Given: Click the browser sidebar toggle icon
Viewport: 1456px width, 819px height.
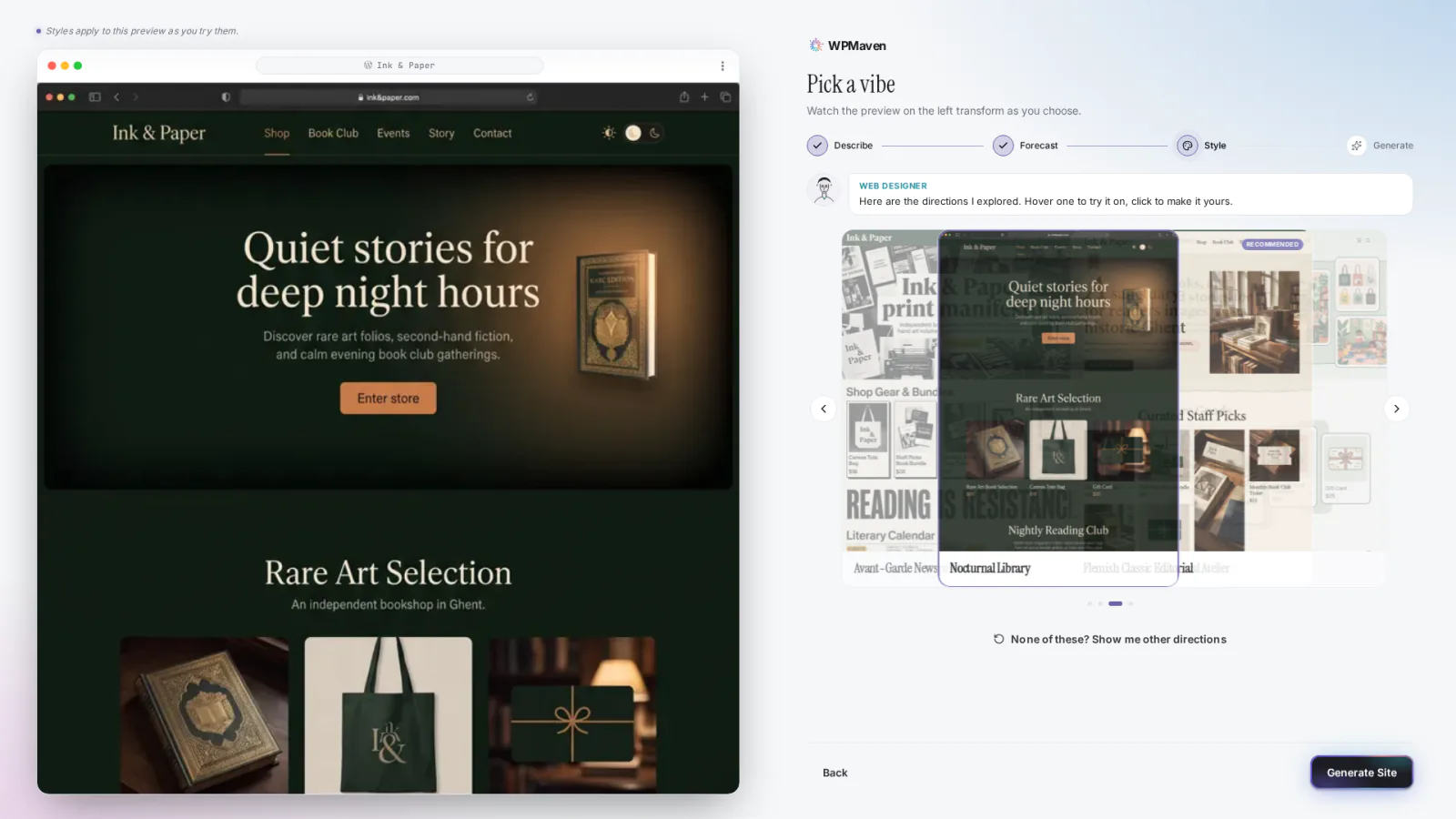Looking at the screenshot, I should [x=95, y=97].
